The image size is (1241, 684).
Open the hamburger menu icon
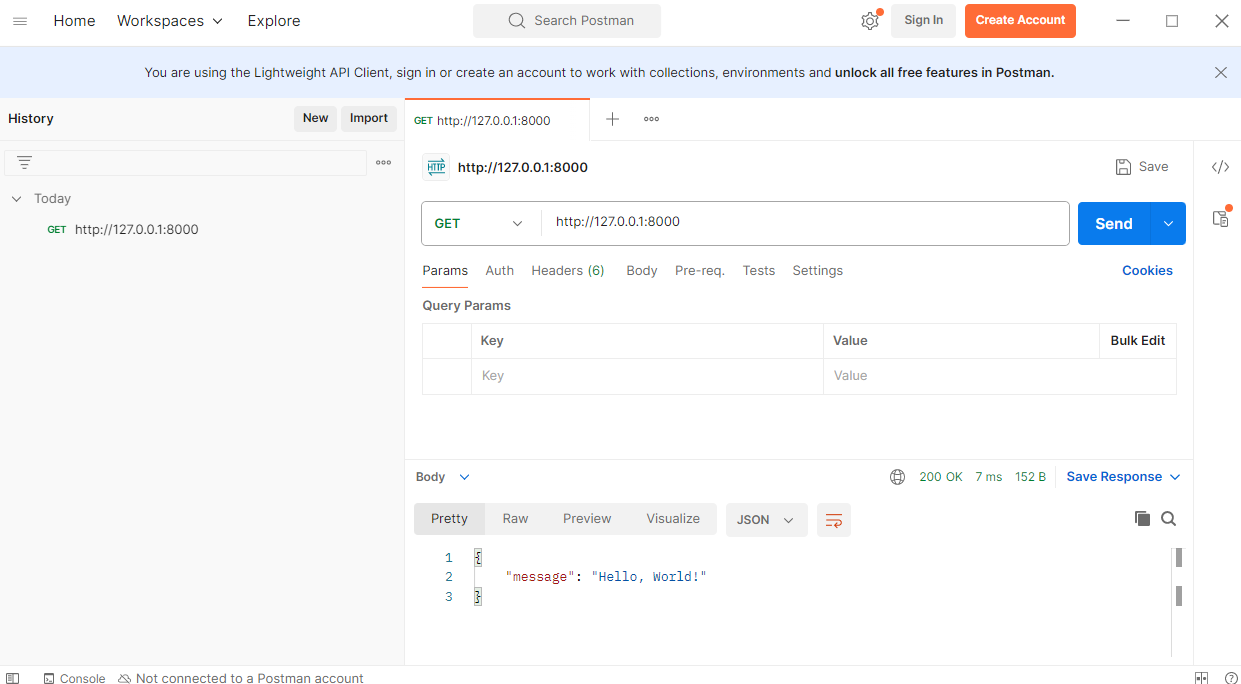tap(20, 21)
